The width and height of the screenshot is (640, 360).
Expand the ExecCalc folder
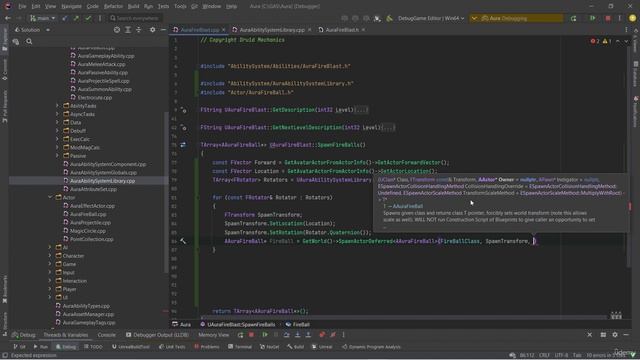tap(57, 139)
